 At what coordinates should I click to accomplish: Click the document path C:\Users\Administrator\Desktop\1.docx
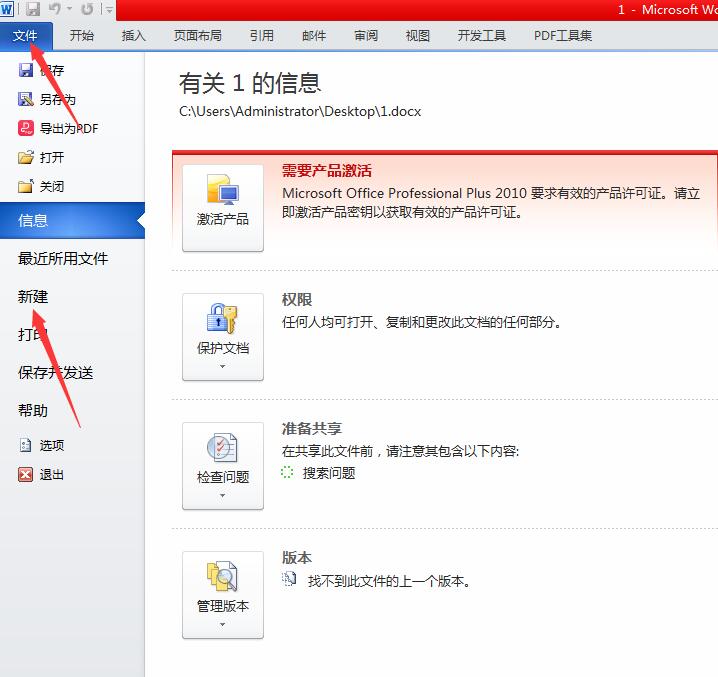pyautogui.click(x=300, y=111)
